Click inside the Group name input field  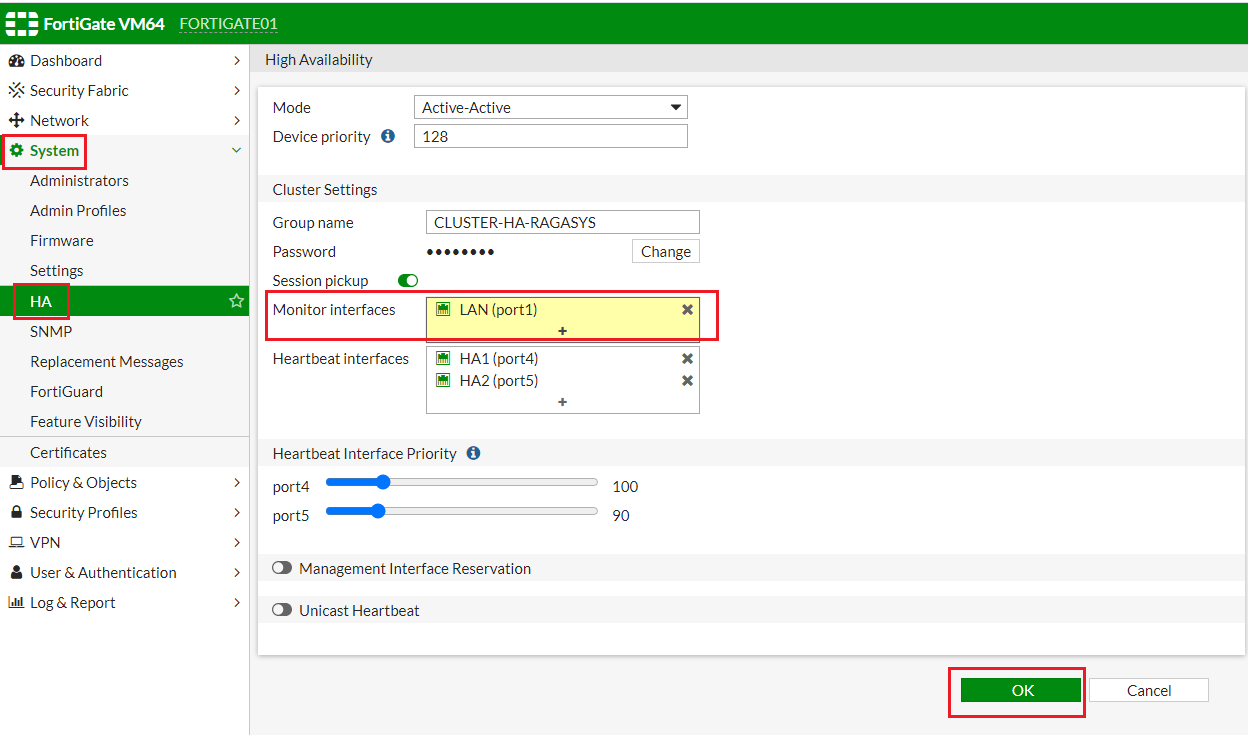point(562,221)
